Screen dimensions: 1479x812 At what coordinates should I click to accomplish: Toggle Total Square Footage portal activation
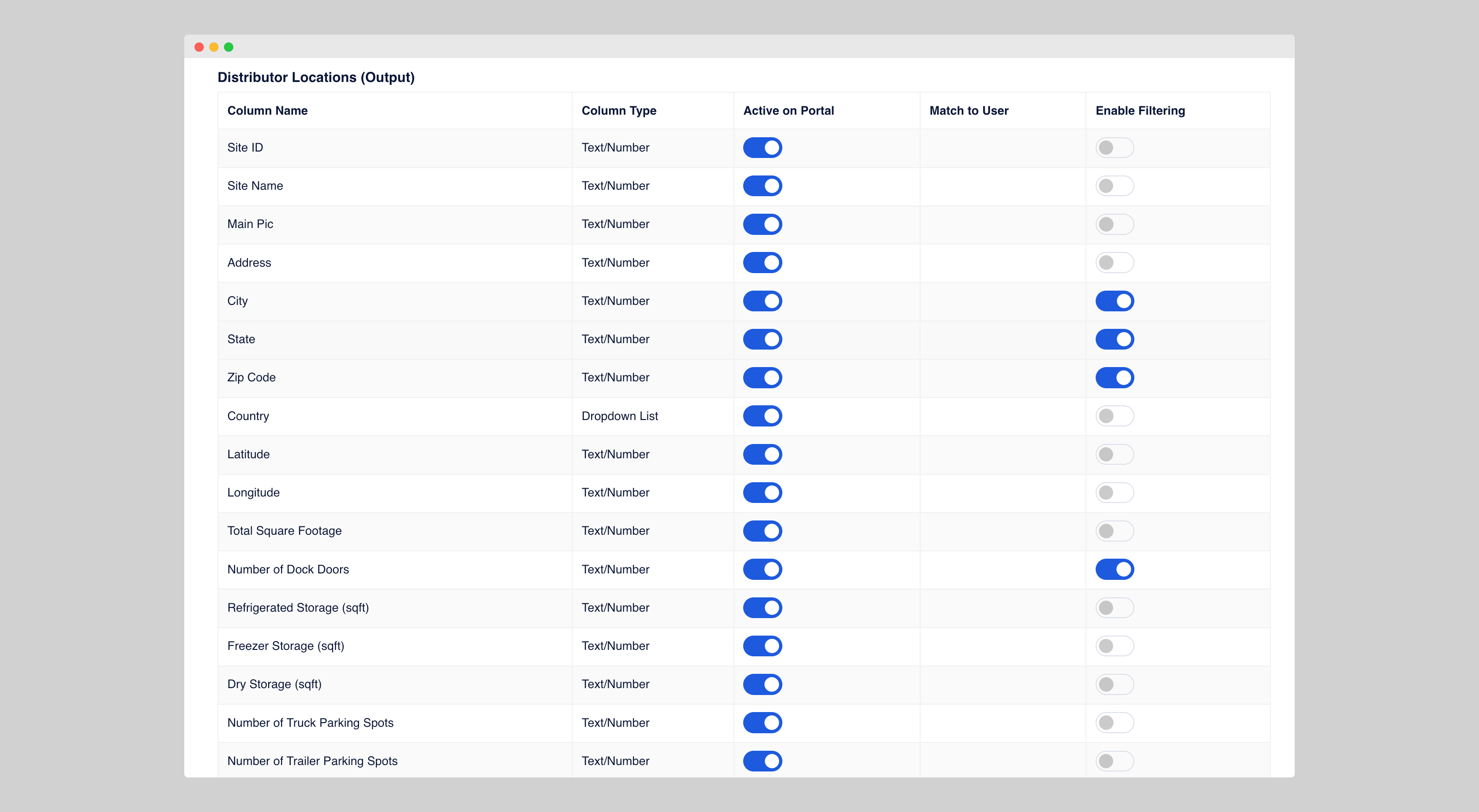[x=762, y=530]
